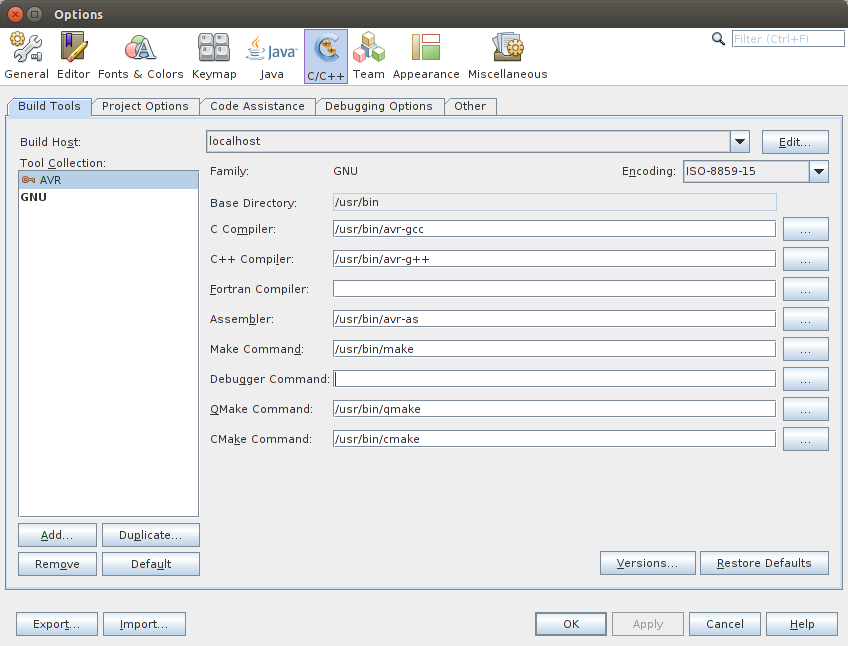Click the empty Fortran Compiler field

pos(554,289)
